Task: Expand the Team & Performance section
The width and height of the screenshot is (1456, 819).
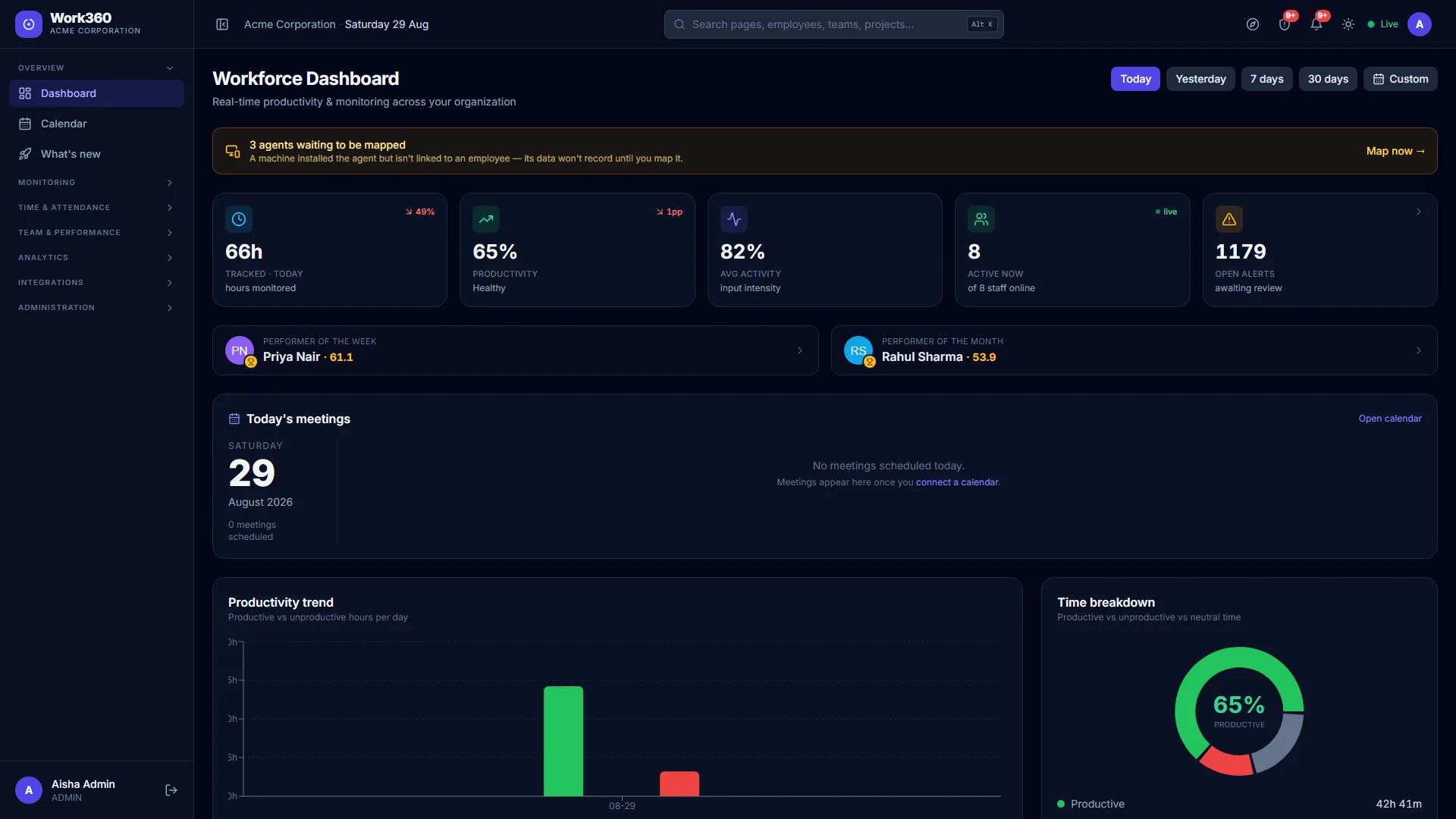Action: coord(96,233)
